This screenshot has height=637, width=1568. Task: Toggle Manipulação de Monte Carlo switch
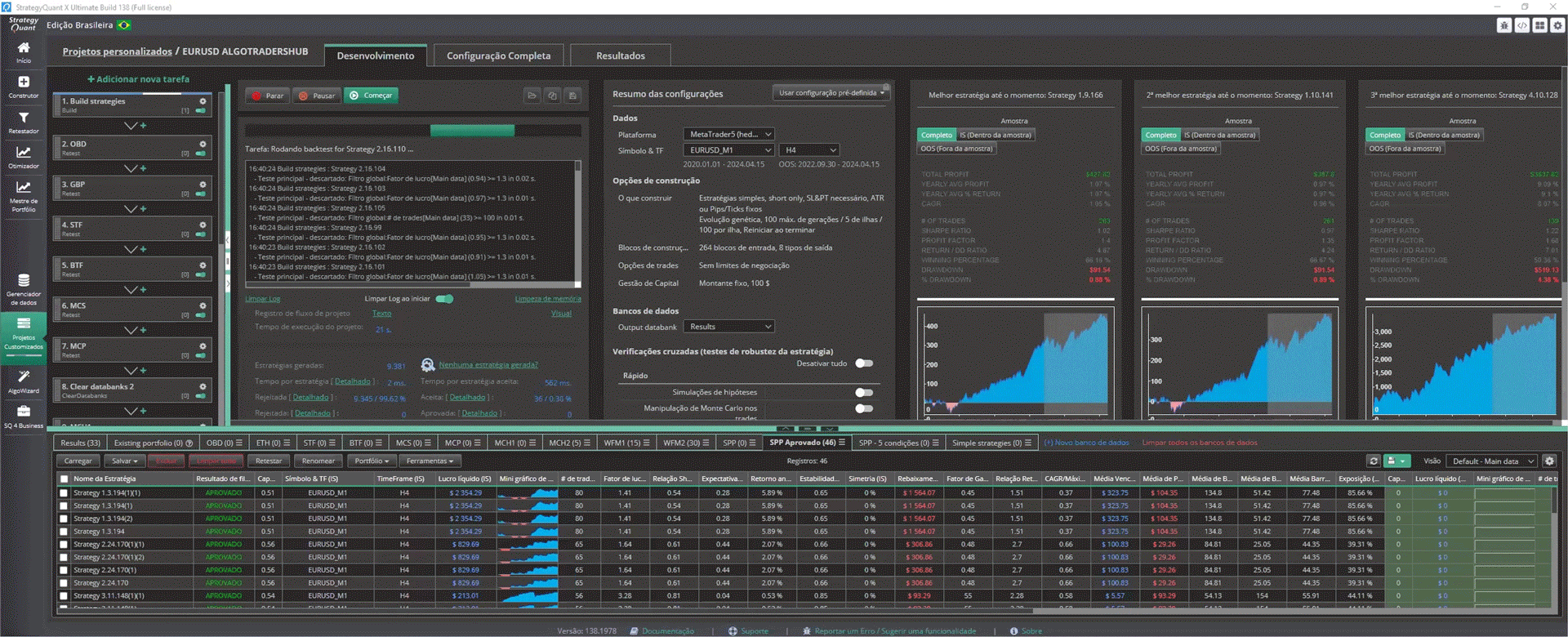864,408
